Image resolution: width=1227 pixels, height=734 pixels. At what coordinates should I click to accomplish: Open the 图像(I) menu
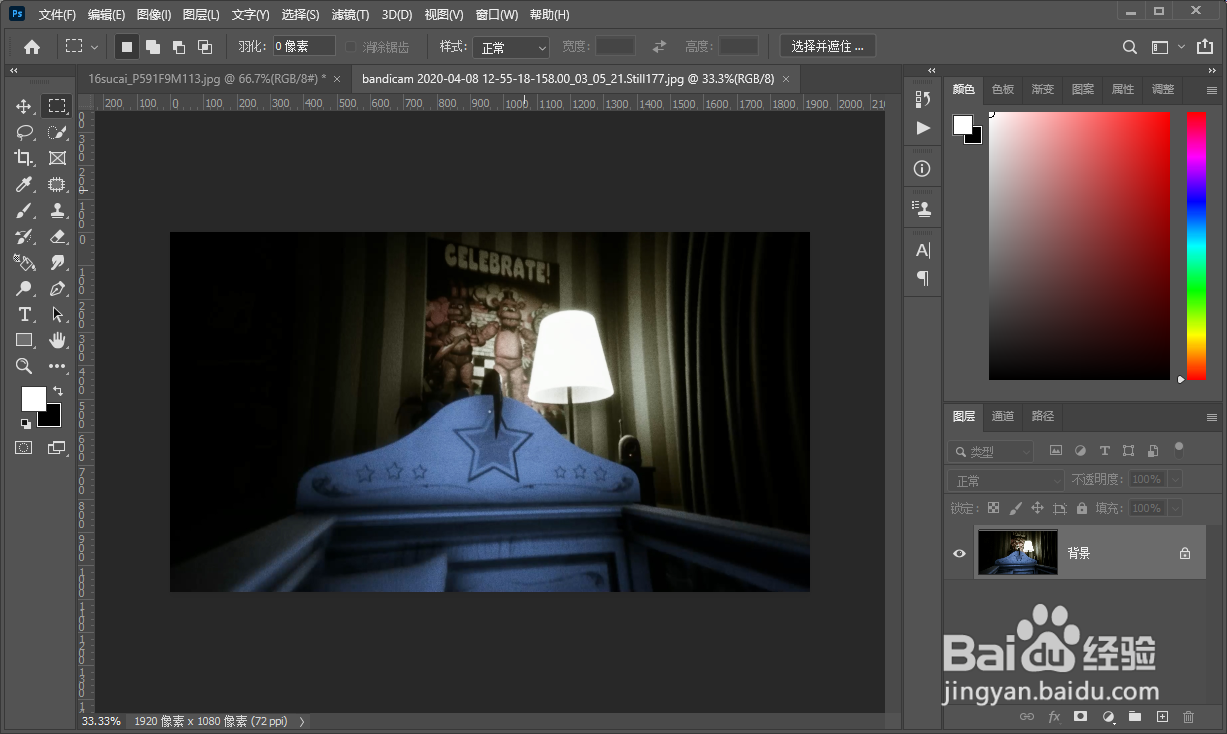pos(154,15)
